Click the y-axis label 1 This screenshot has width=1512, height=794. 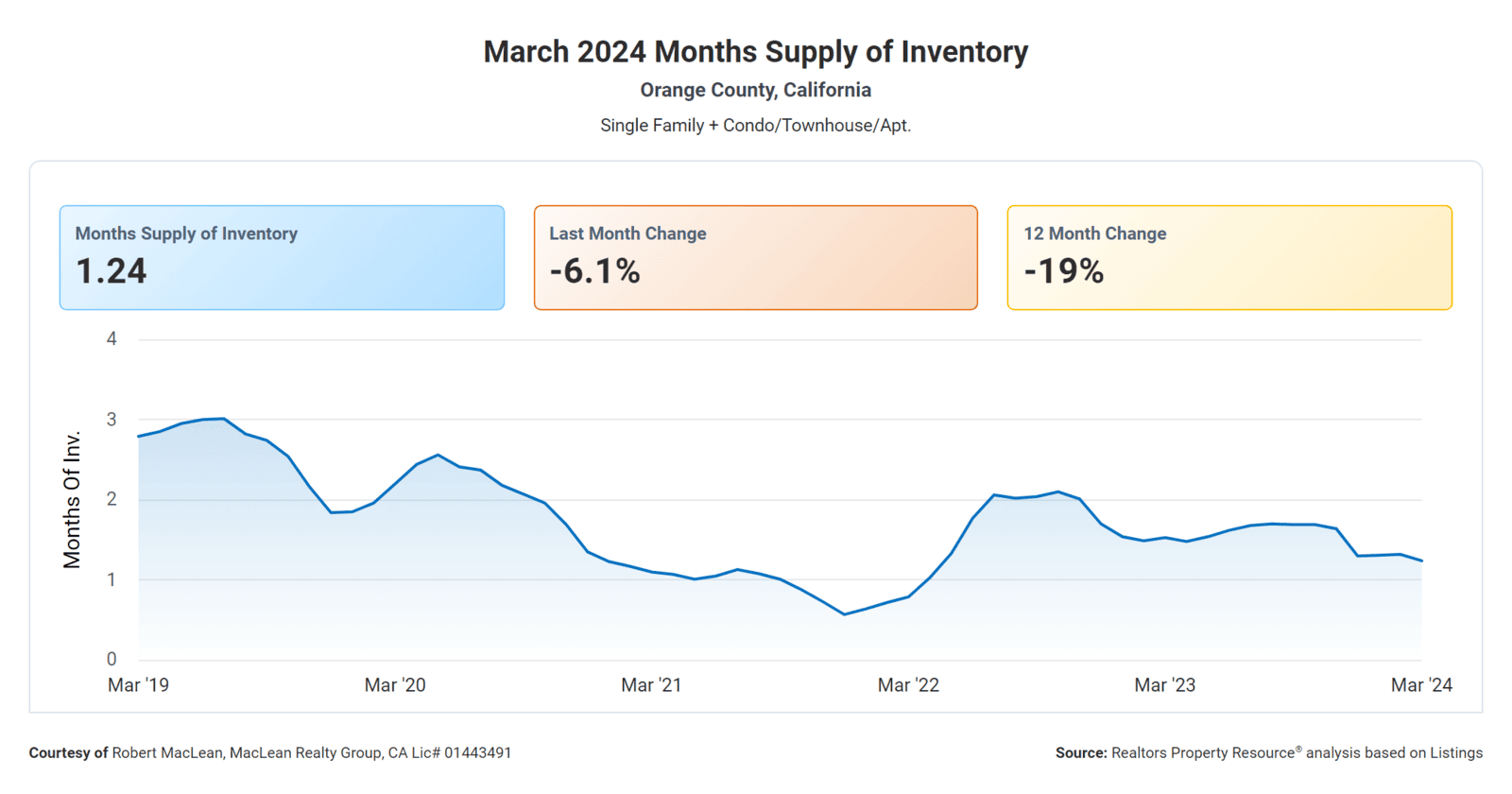(x=112, y=579)
